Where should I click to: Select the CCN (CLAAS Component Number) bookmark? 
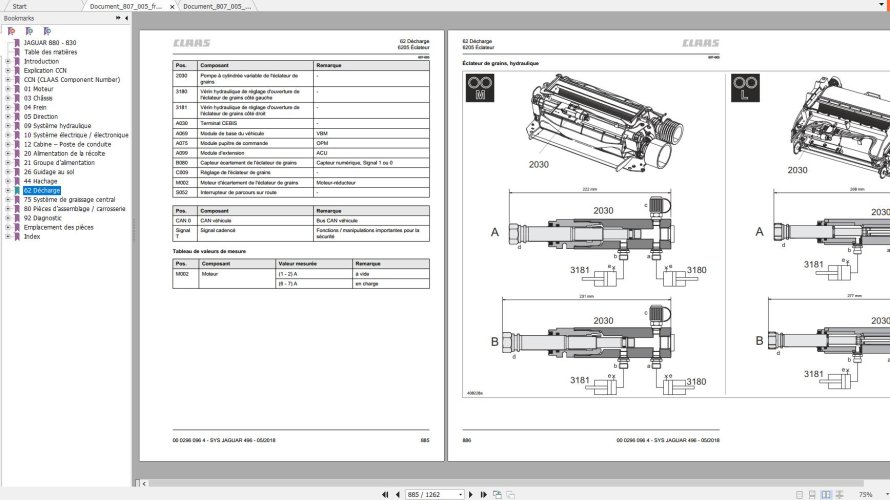click(x=72, y=80)
